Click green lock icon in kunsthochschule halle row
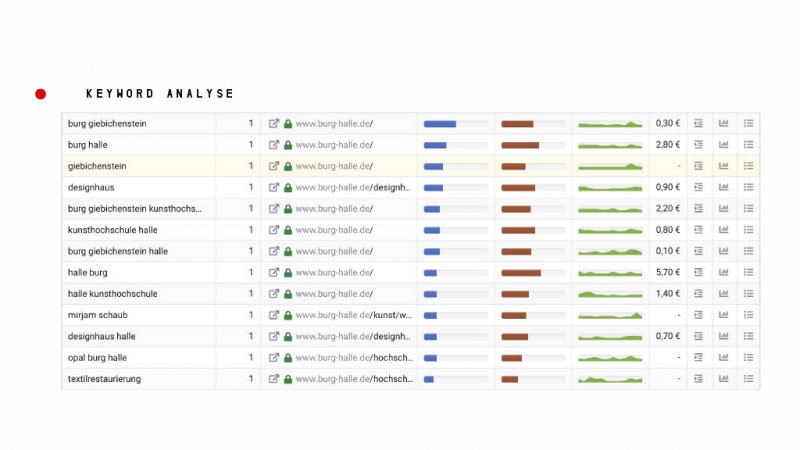Screen dimensions: 800x450 (288, 230)
